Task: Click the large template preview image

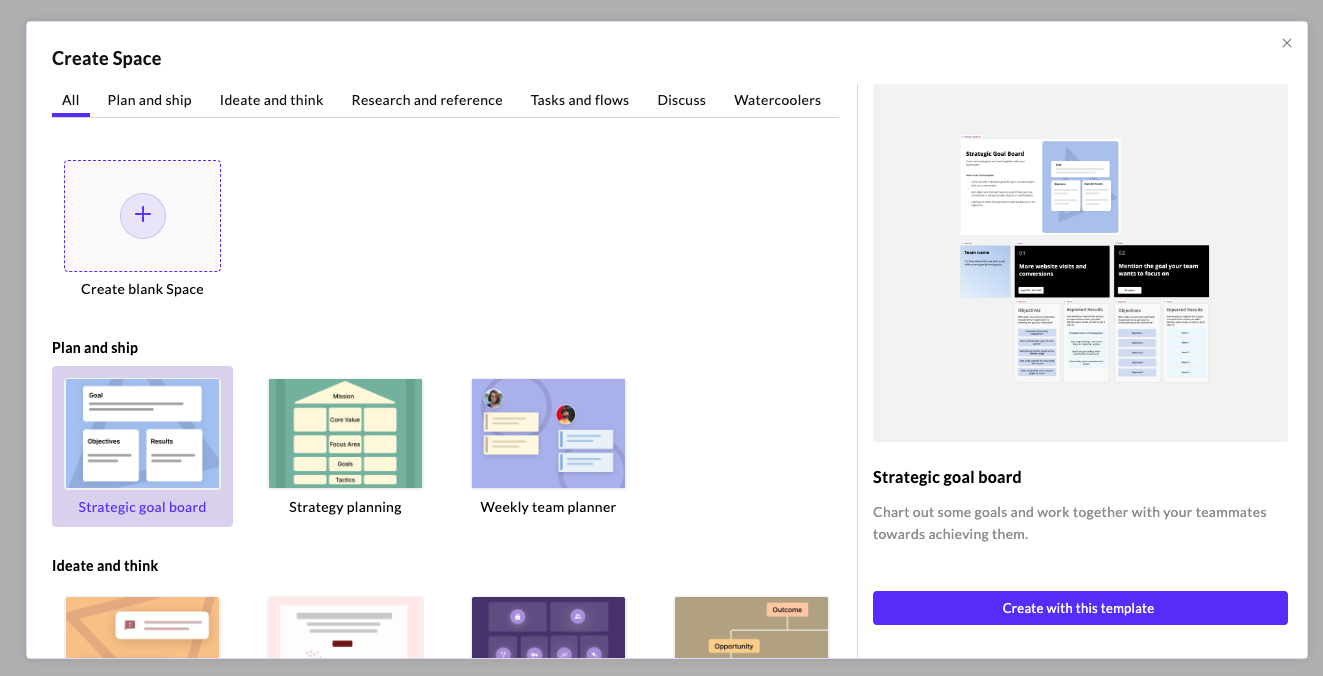Action: pos(1080,263)
